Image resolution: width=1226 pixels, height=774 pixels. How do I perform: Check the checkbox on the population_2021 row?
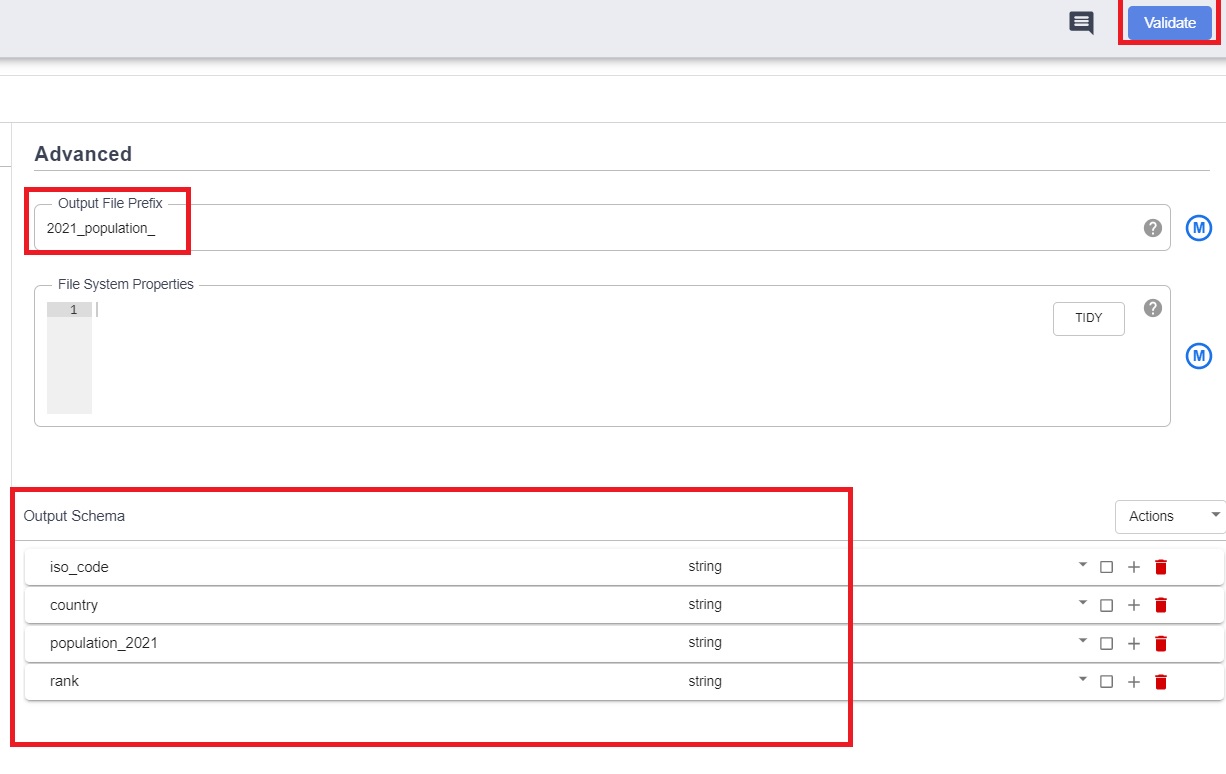1105,643
